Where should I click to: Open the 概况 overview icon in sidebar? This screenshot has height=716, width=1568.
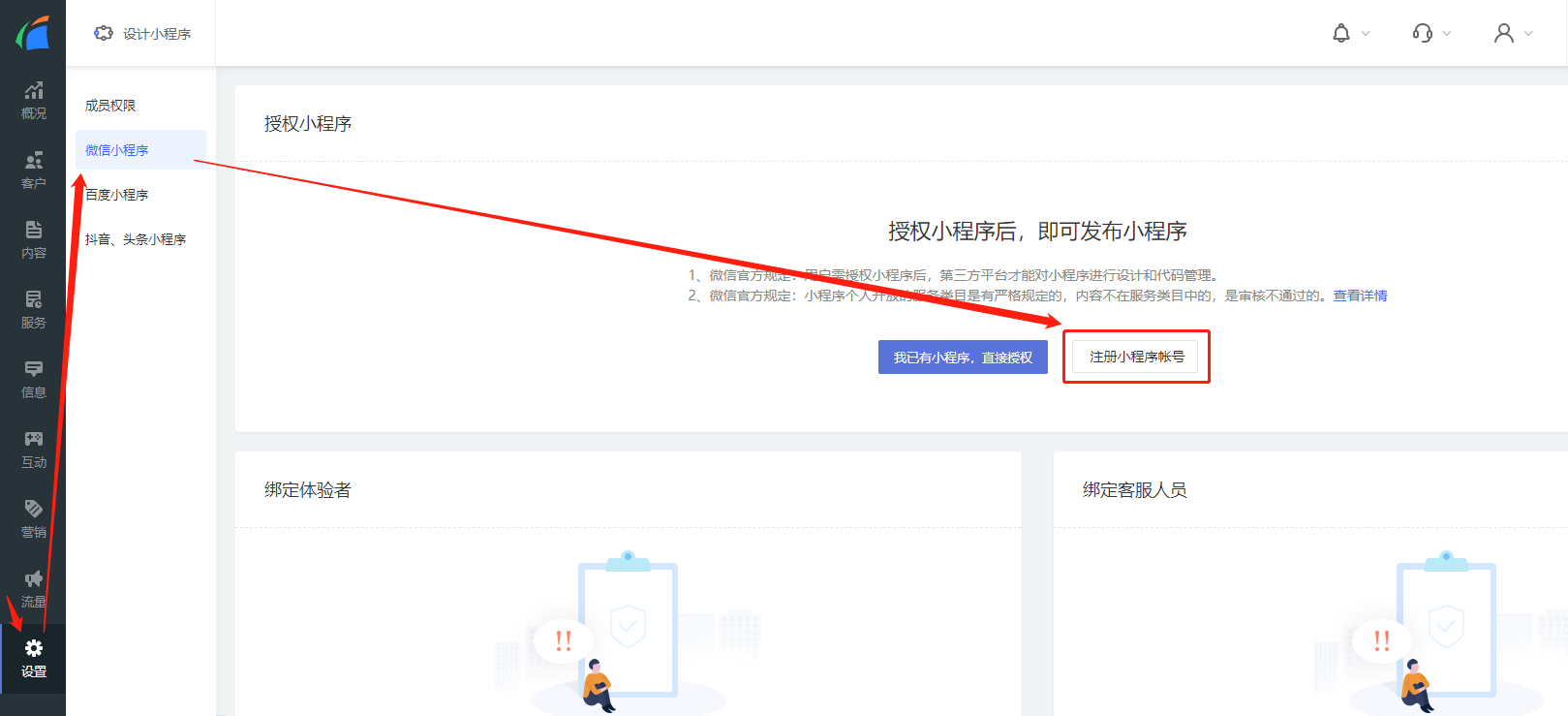pyautogui.click(x=33, y=91)
